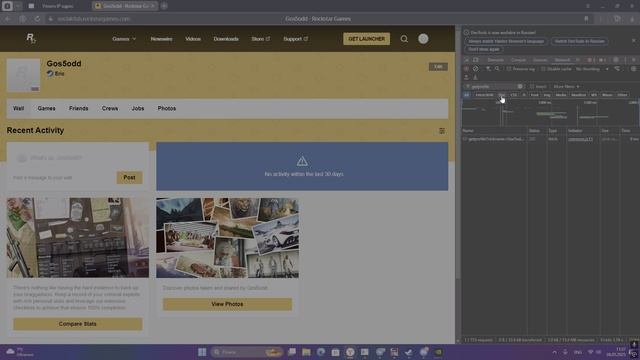The height and width of the screenshot is (360, 640).
Task: Open the photos collage thumbnail
Action: (x=227, y=238)
